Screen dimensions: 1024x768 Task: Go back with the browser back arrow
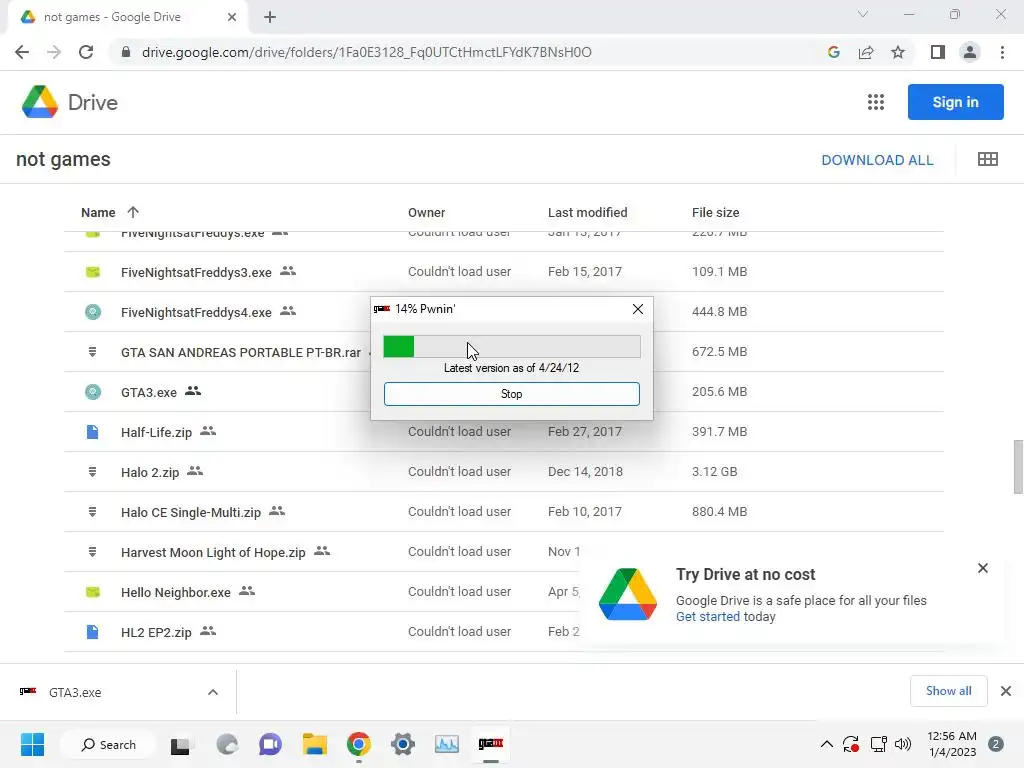tap(22, 52)
